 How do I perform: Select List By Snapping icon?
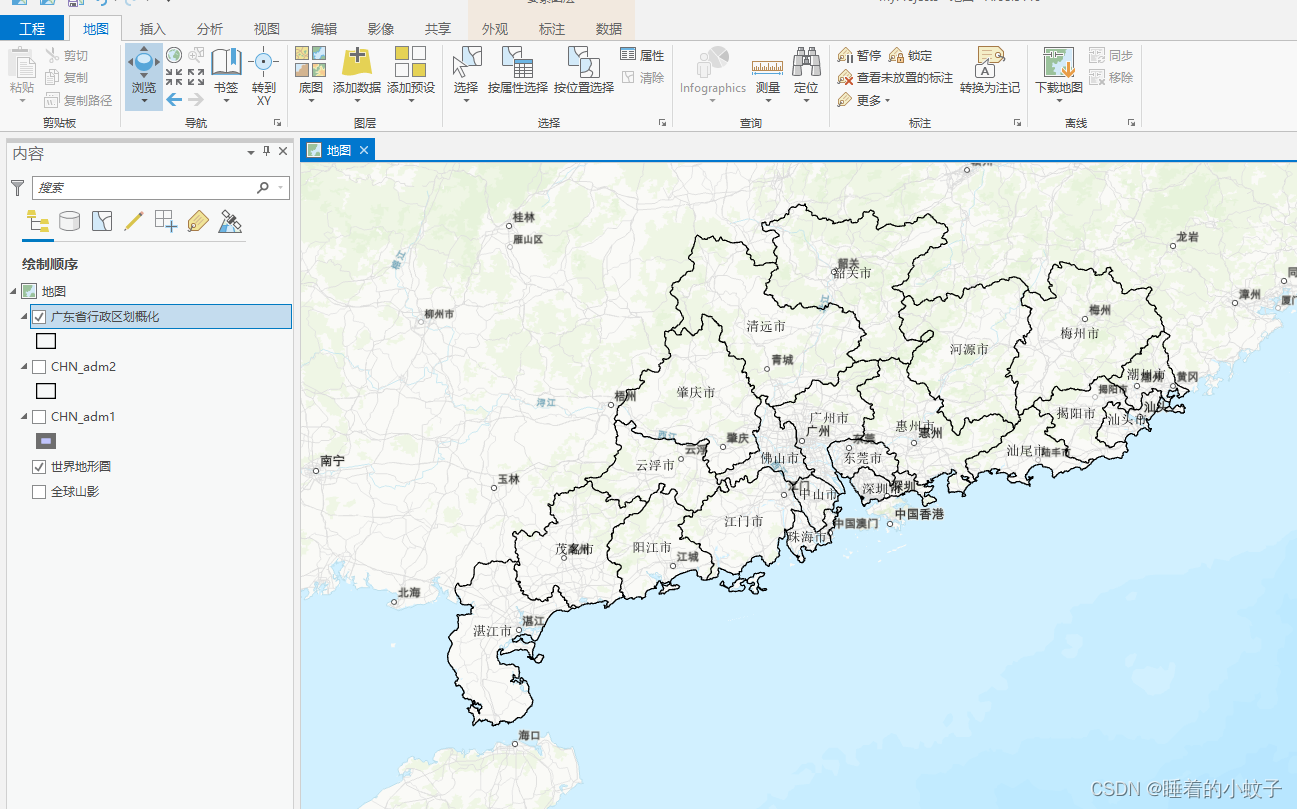point(166,221)
